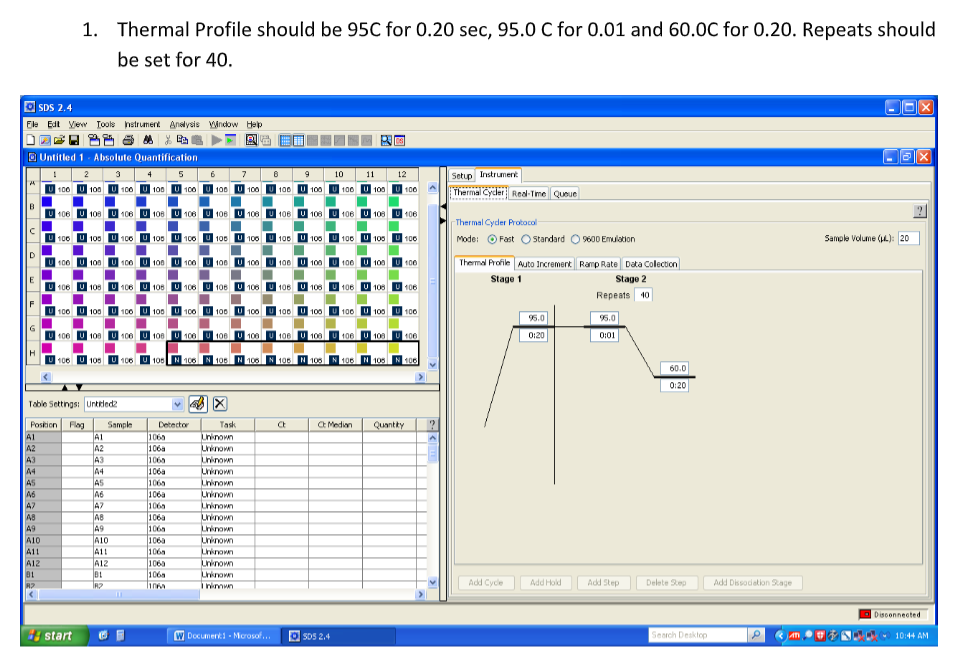Click the red calendar icon in toolbar

click(x=399, y=141)
